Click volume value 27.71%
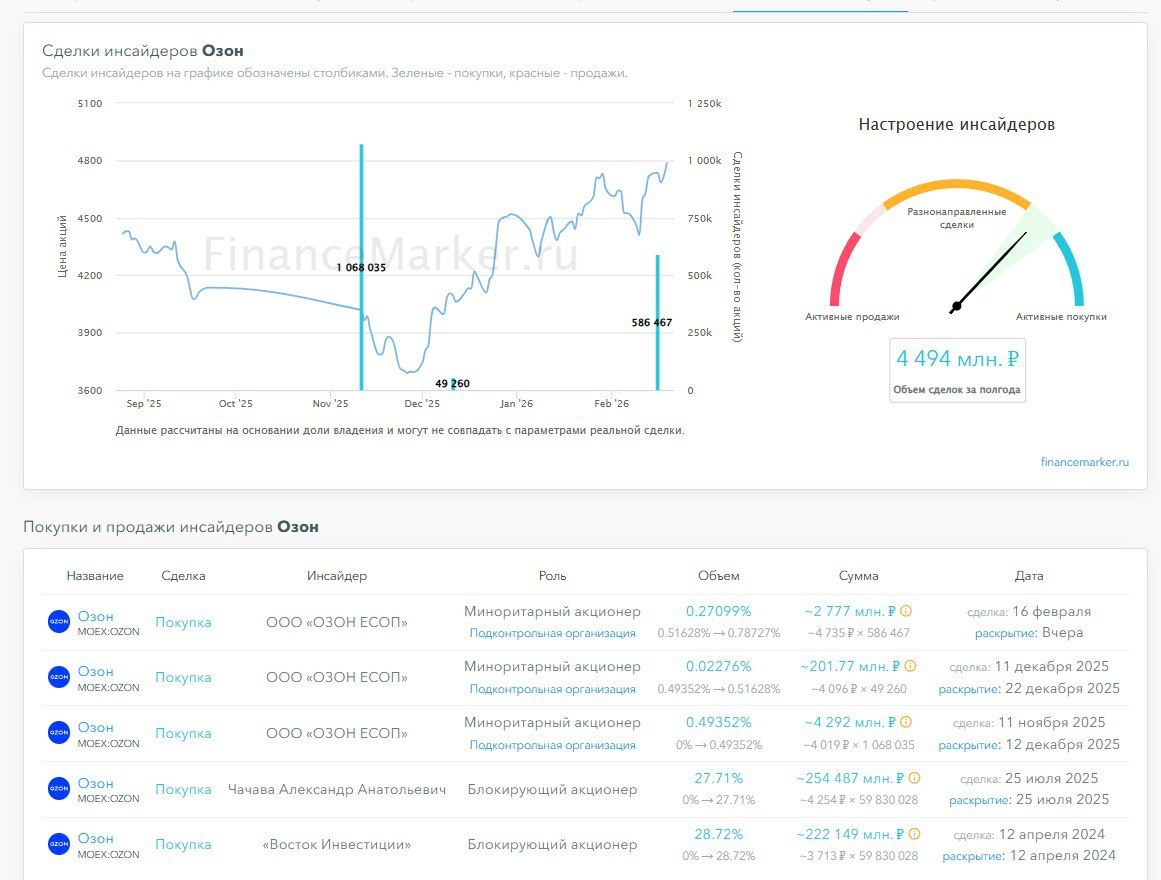The image size is (1161, 880). click(x=718, y=778)
